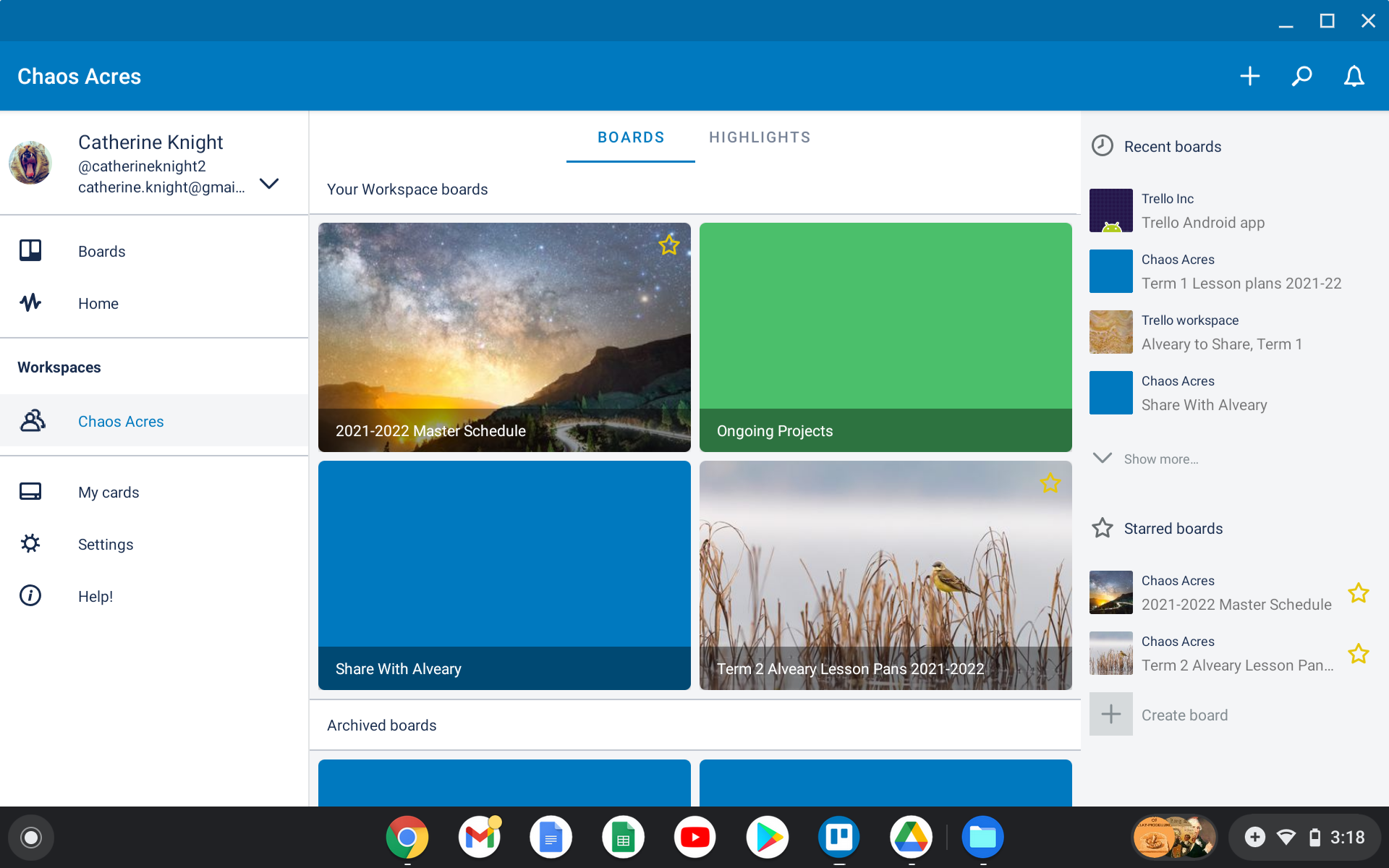
Task: Open Gmail from the shelf
Action: (479, 837)
